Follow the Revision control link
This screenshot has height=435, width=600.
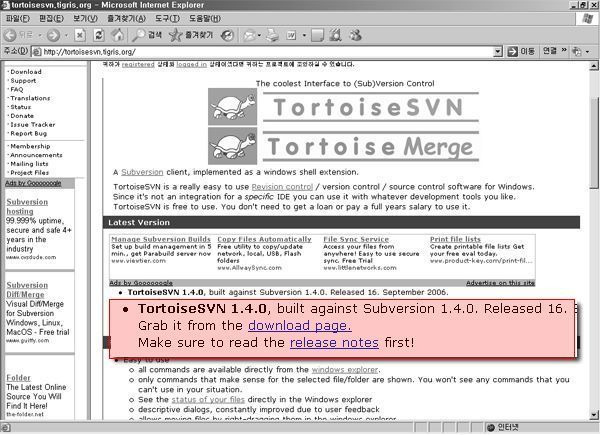[x=282, y=187]
